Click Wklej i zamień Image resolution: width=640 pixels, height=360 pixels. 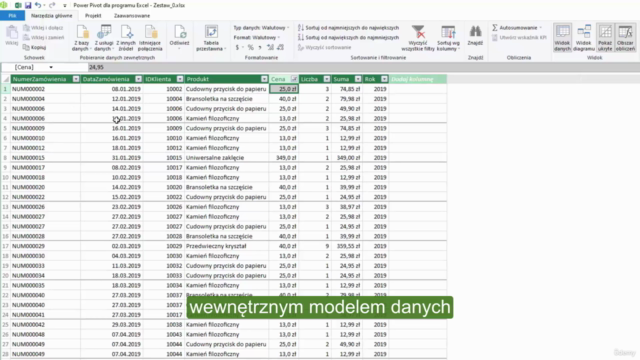[44, 38]
